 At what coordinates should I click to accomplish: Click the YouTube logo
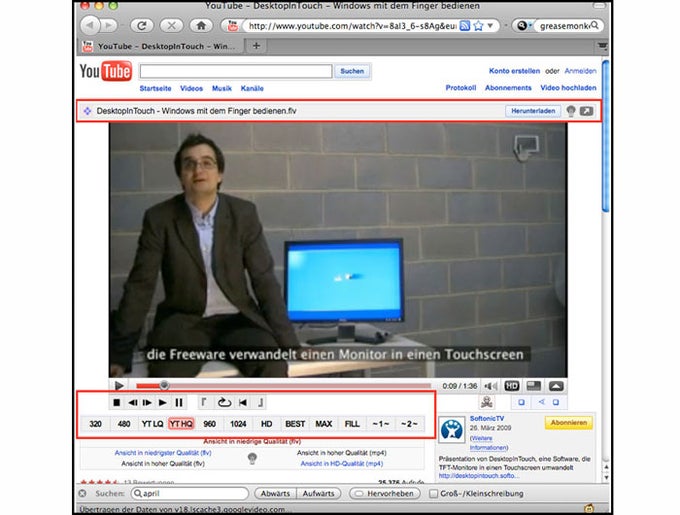pyautogui.click(x=105, y=71)
